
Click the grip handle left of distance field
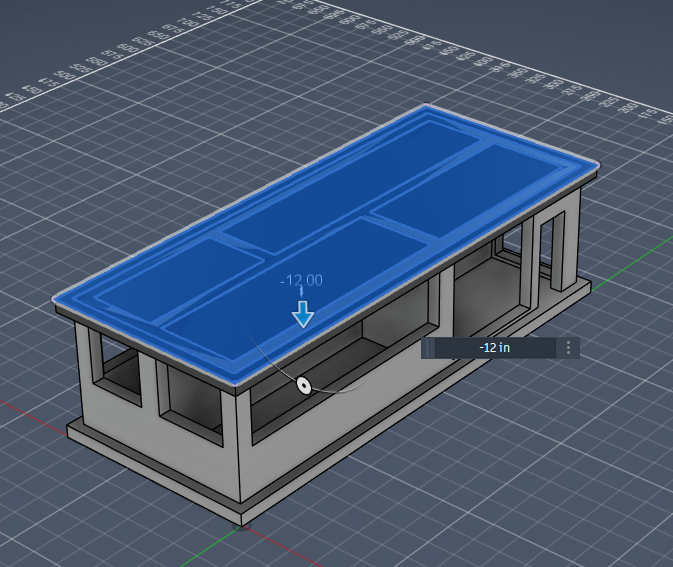pos(427,348)
